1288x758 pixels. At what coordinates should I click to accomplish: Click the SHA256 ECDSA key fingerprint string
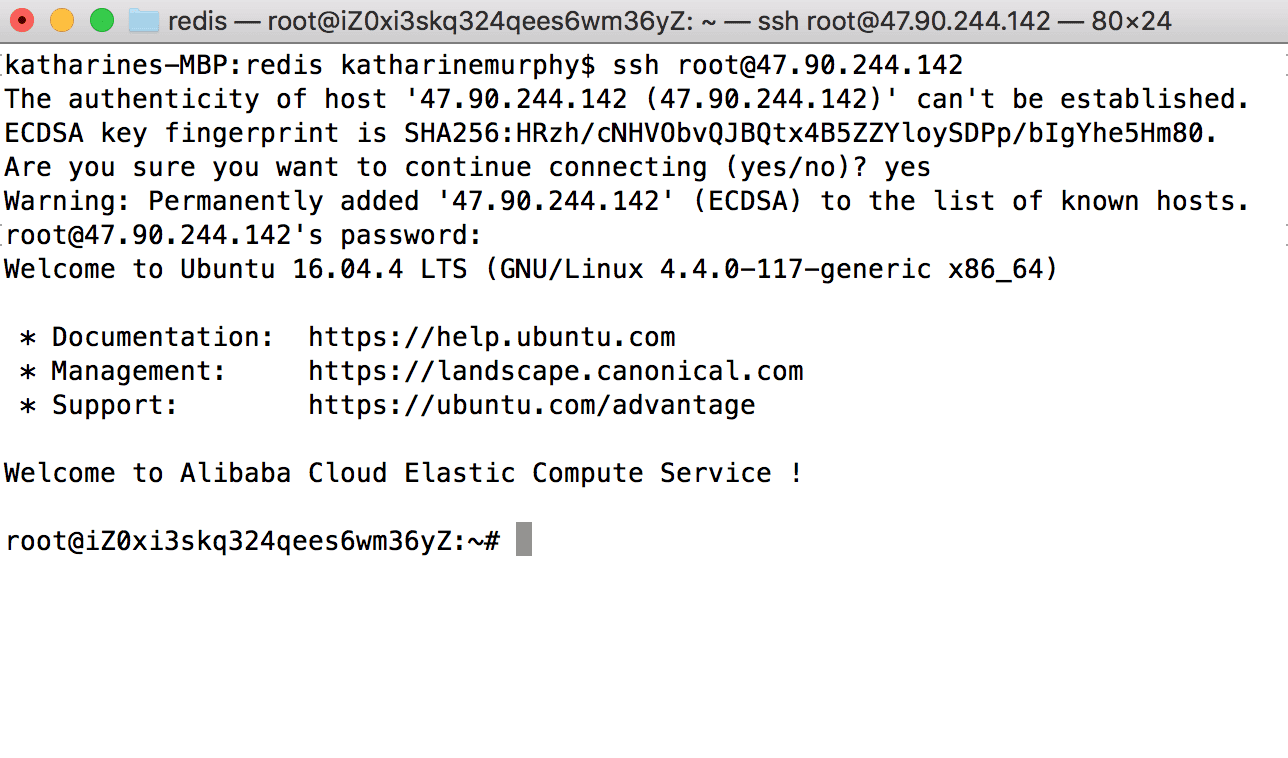coord(803,133)
